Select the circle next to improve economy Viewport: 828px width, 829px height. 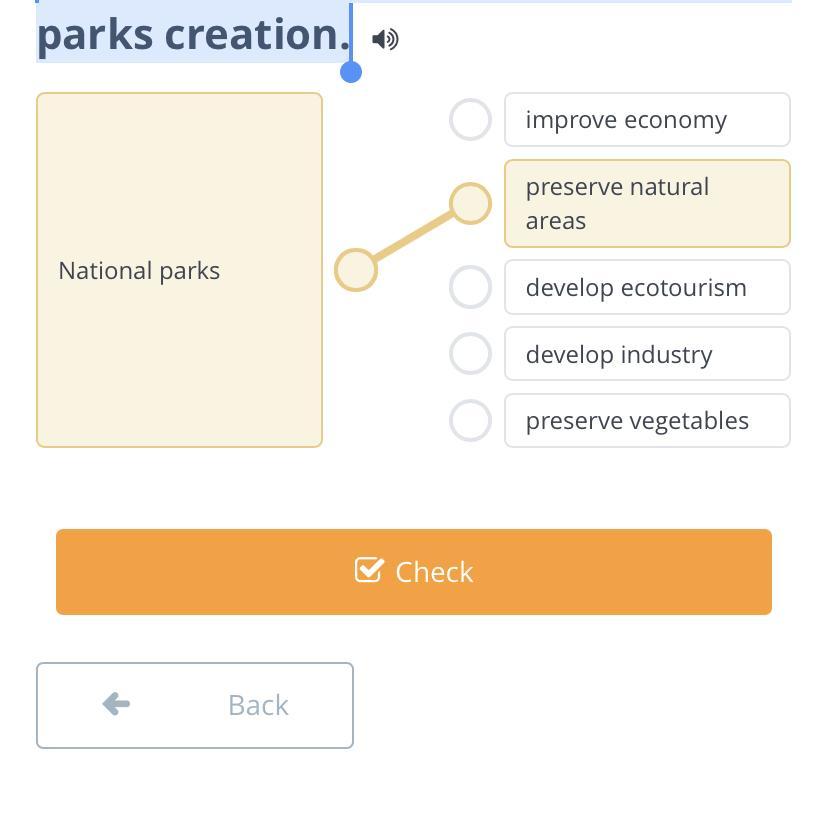tap(470, 119)
